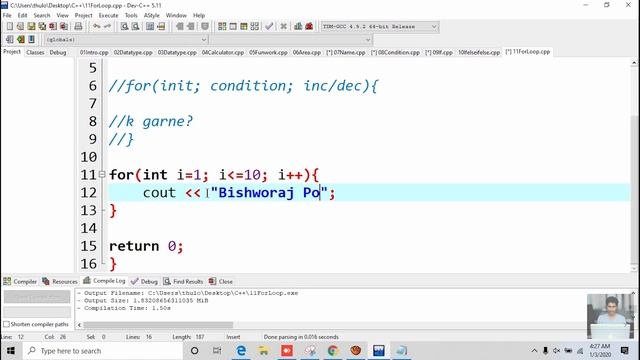Click the Redo arrow icon
The width and height of the screenshot is (640, 360).
(107, 27)
